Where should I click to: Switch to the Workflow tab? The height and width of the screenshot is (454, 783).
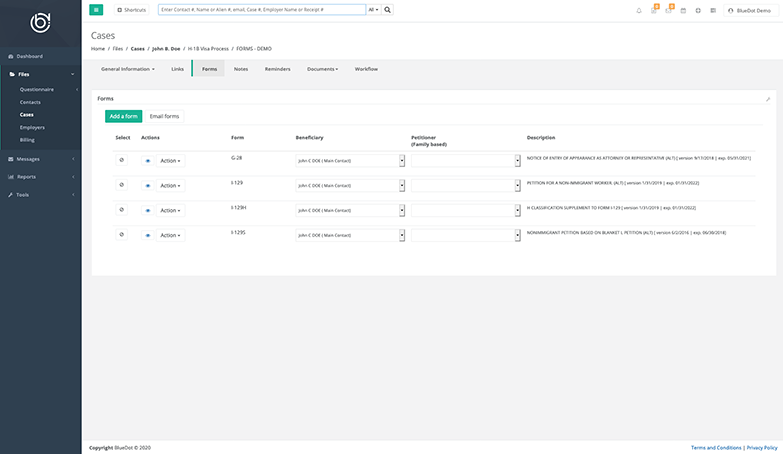pos(366,69)
